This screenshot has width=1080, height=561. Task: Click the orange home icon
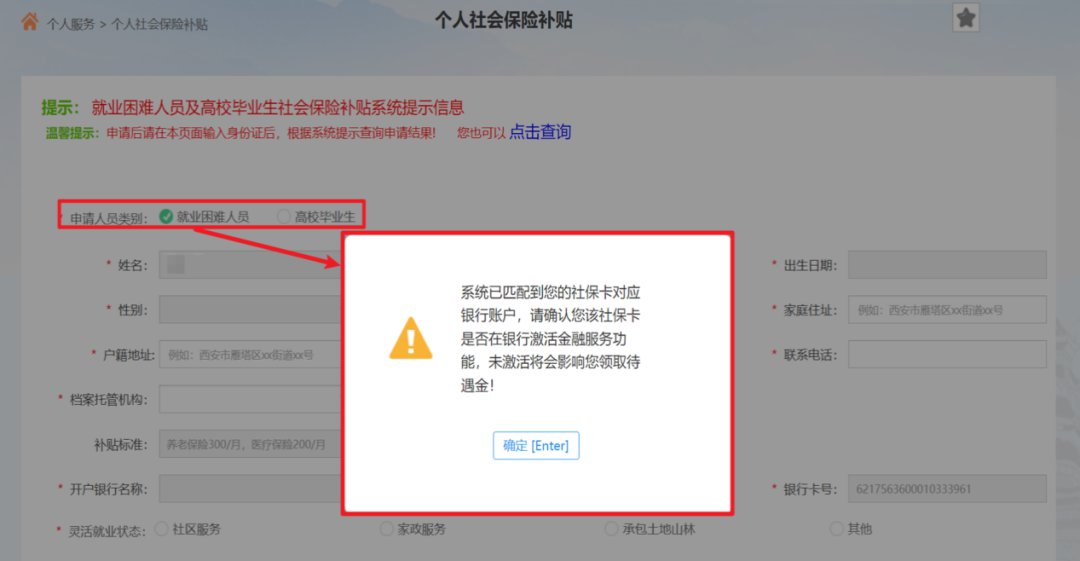[30, 22]
